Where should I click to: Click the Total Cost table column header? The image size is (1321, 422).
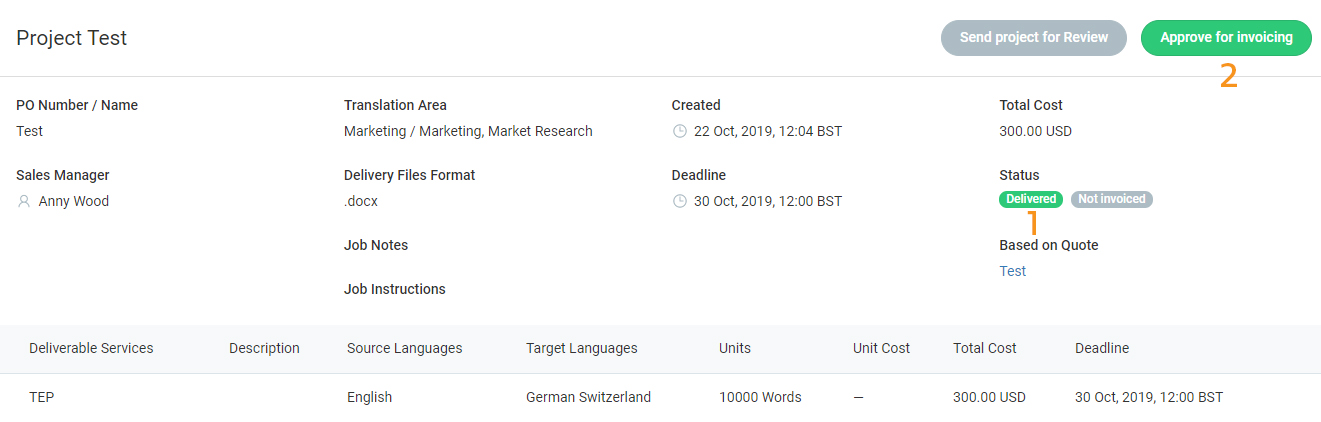click(x=984, y=348)
